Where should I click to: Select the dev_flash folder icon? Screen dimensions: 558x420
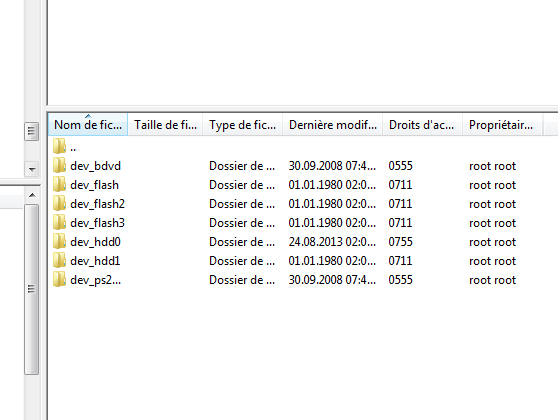pyautogui.click(x=59, y=184)
